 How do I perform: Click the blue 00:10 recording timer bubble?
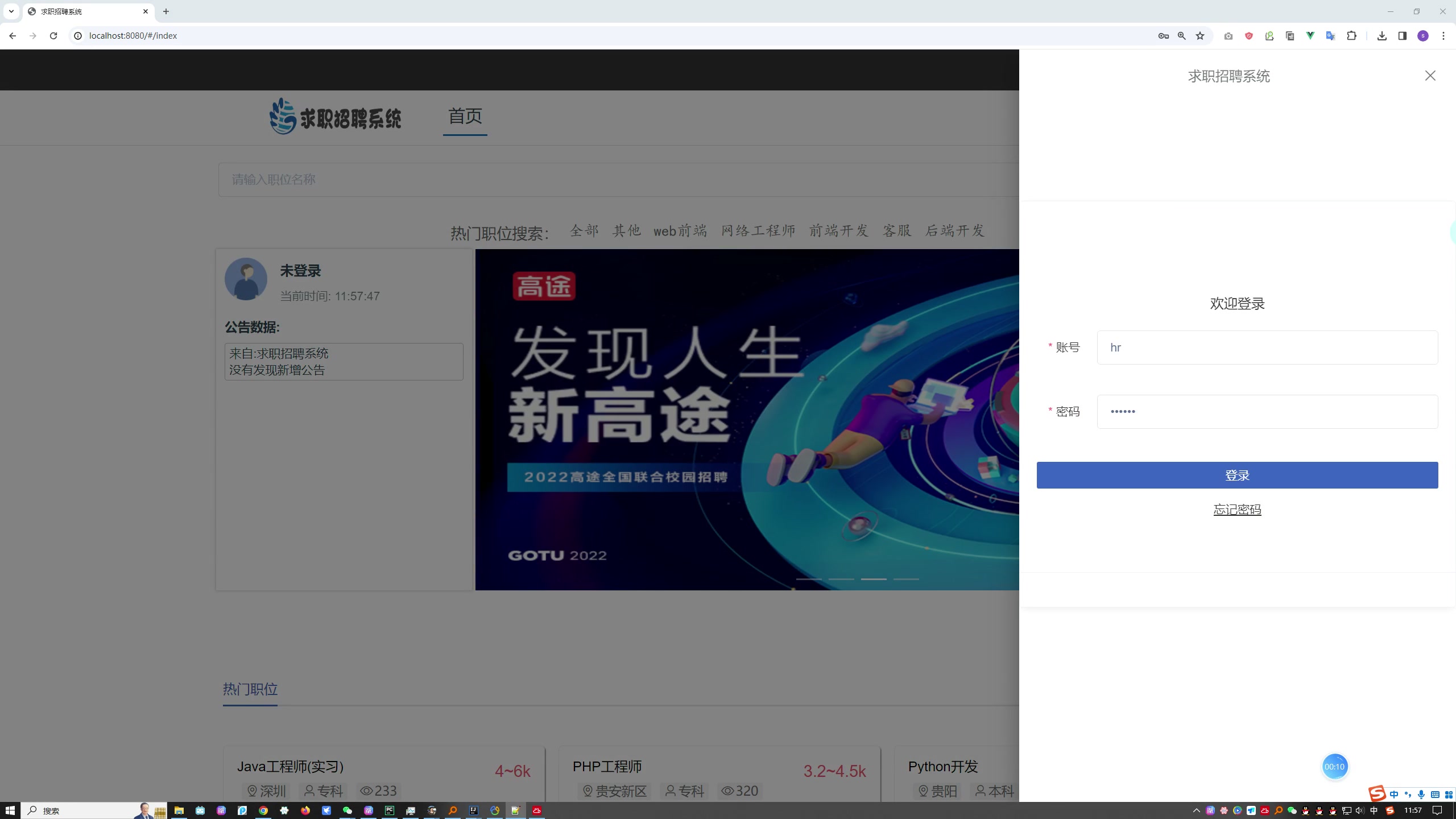1334,767
